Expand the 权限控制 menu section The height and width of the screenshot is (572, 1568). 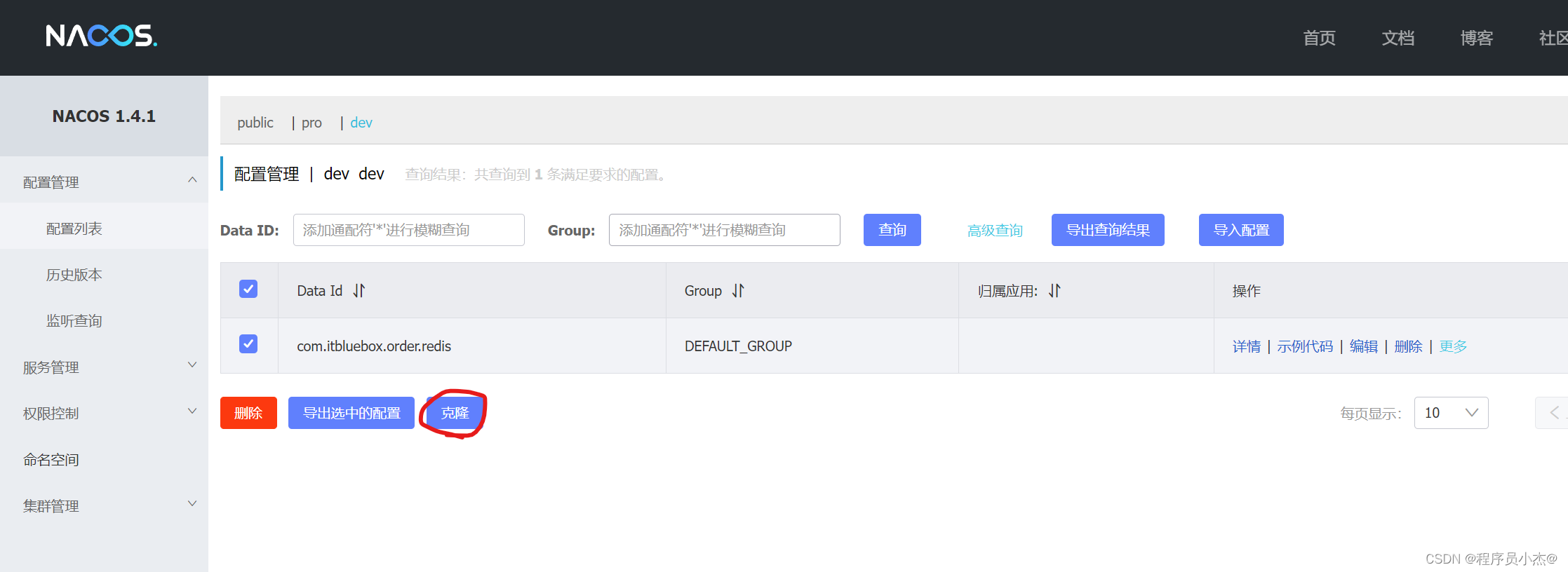104,413
